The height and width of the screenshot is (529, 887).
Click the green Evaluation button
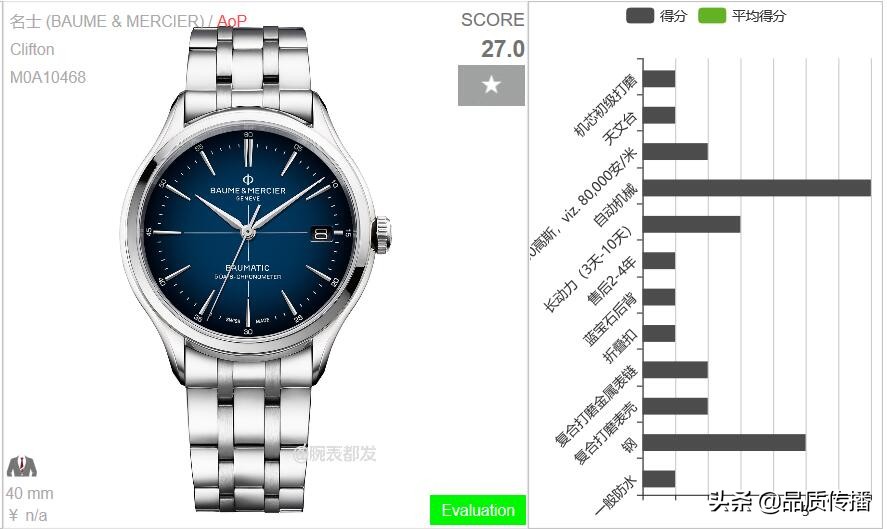tap(478, 510)
